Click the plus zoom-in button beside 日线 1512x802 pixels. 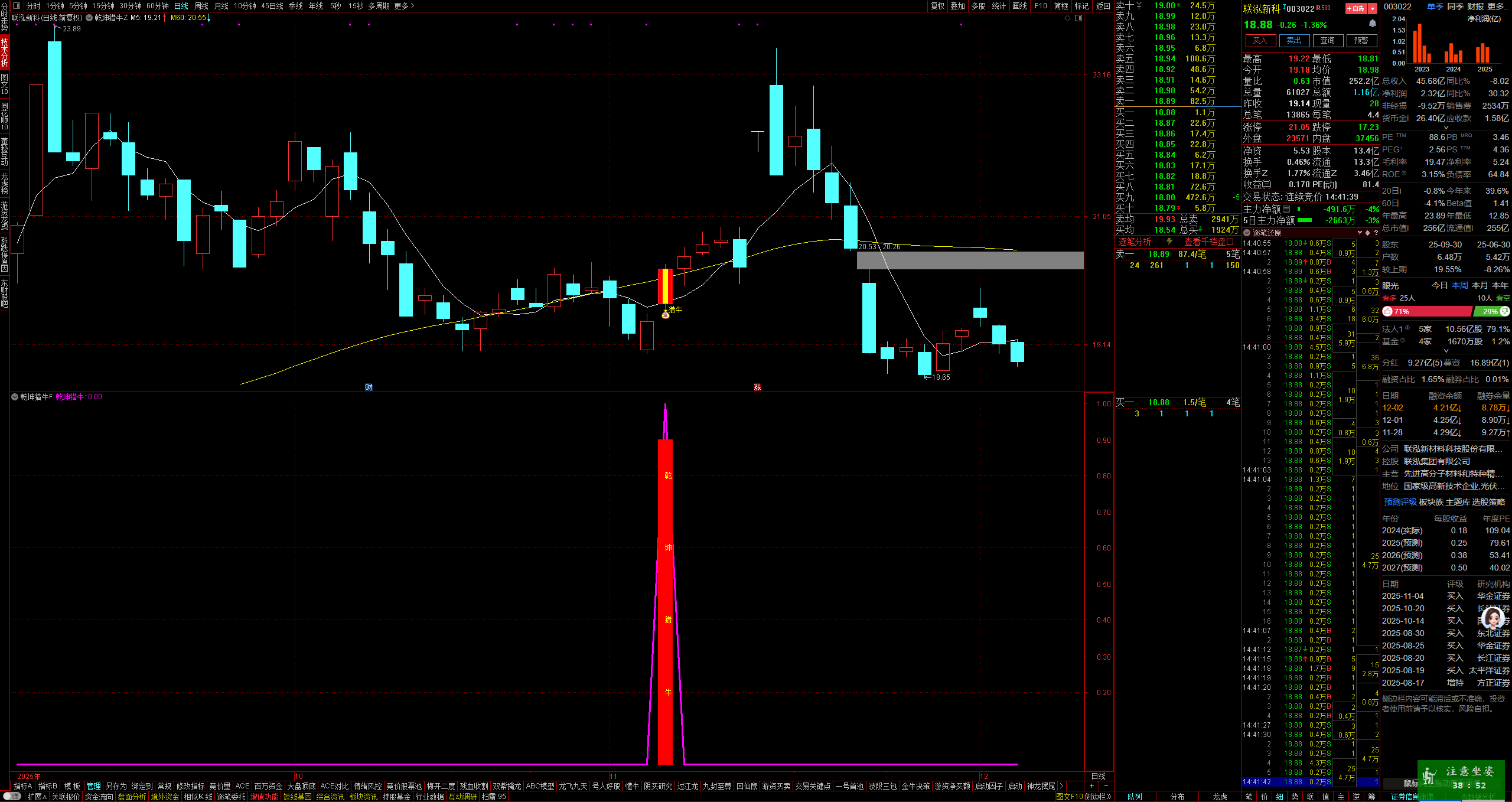[x=1091, y=786]
